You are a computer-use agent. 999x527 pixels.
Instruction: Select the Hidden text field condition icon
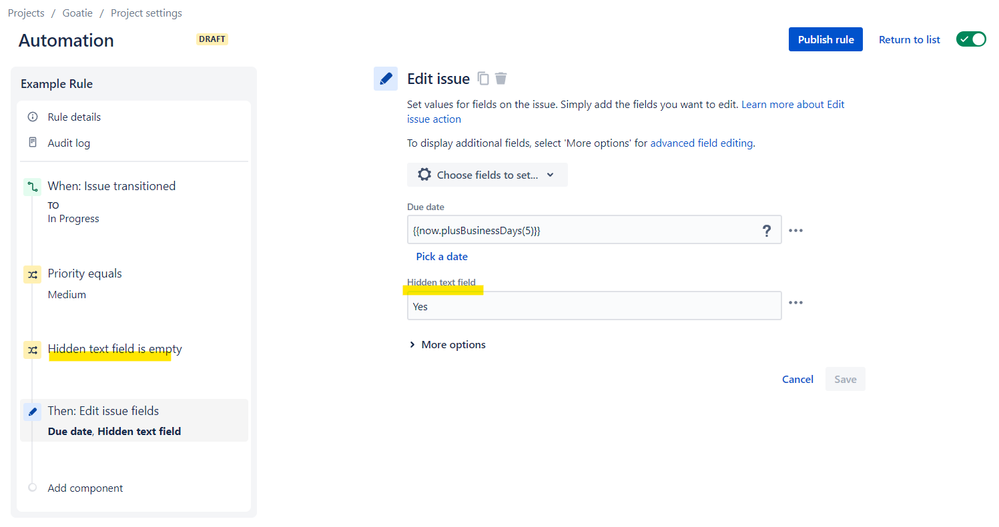(x=32, y=350)
